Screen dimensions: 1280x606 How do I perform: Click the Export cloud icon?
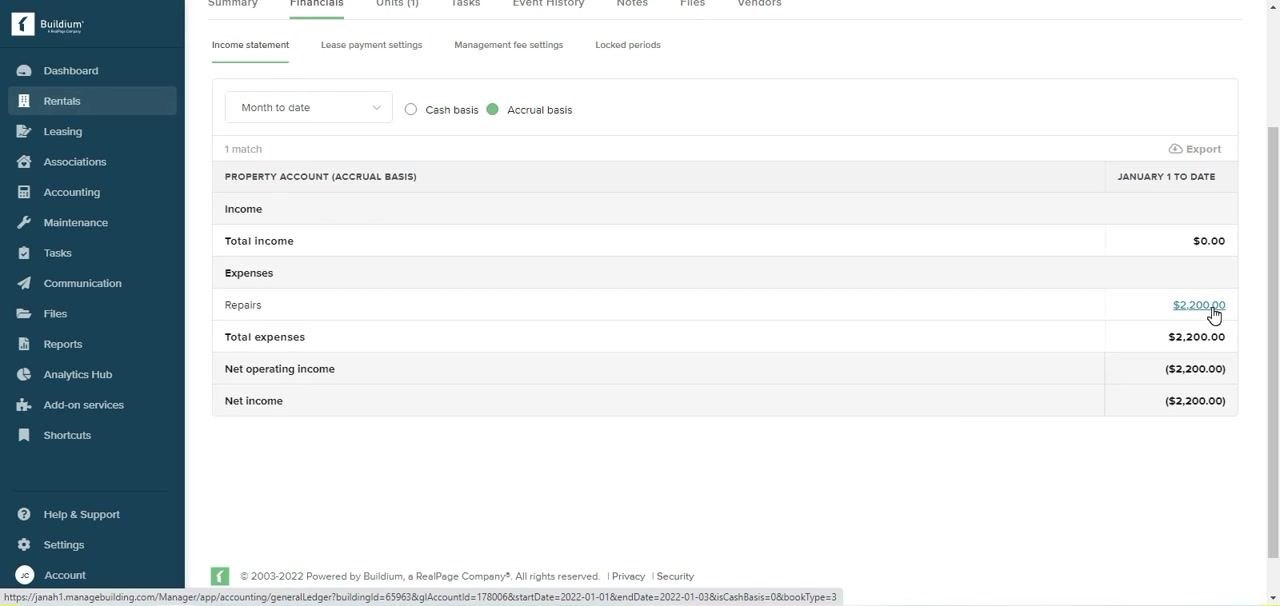(x=1175, y=149)
